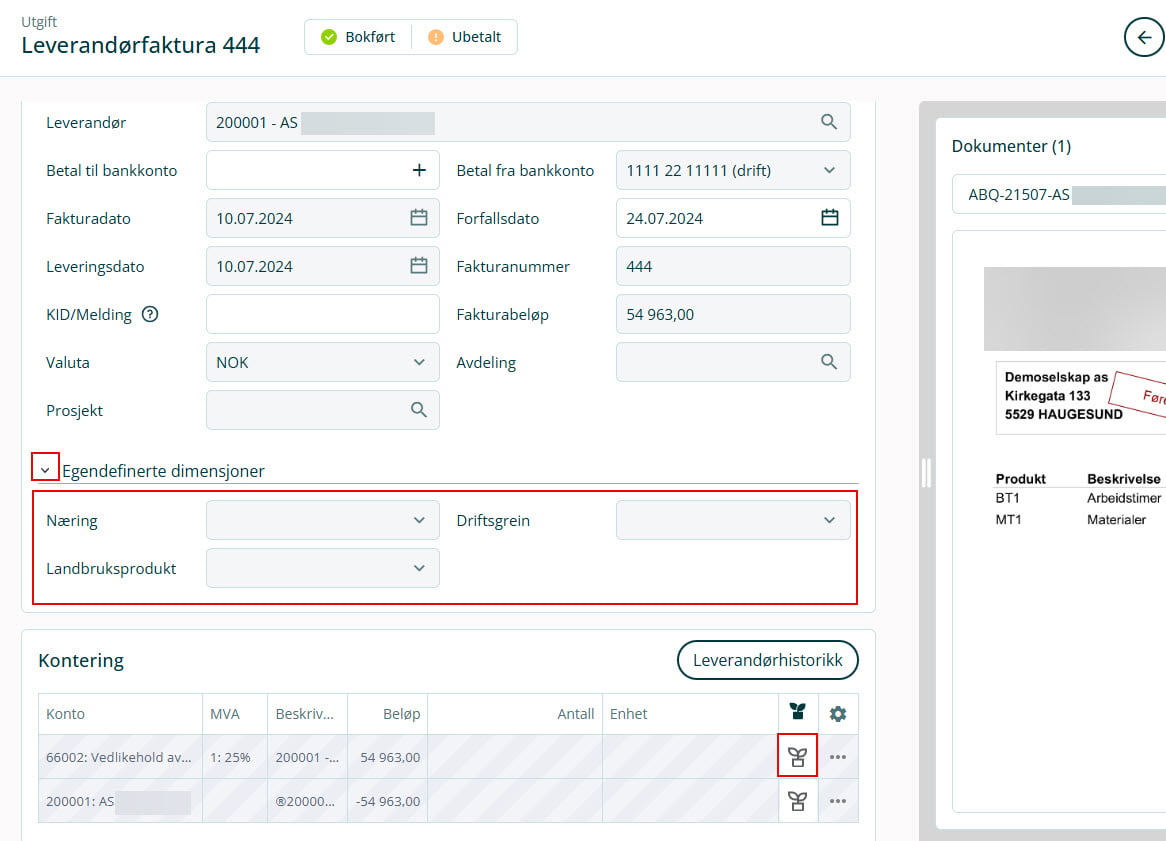Viewport: 1166px width, 841px height.
Task: Open the Fakturadato calendar picker
Action: tap(419, 218)
